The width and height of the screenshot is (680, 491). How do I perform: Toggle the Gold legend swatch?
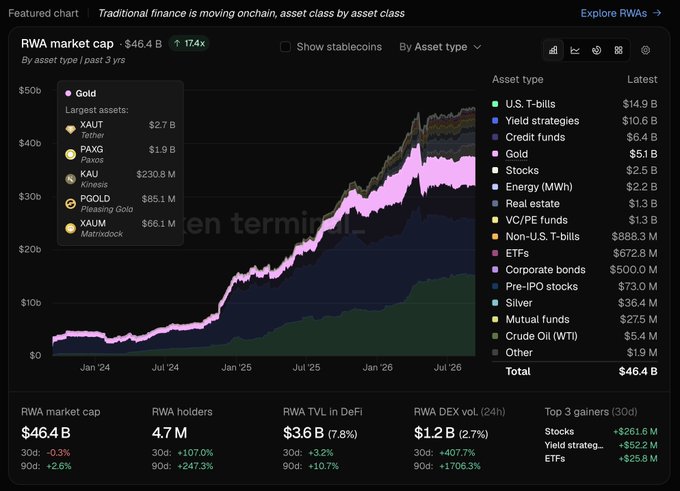pyautogui.click(x=495, y=154)
